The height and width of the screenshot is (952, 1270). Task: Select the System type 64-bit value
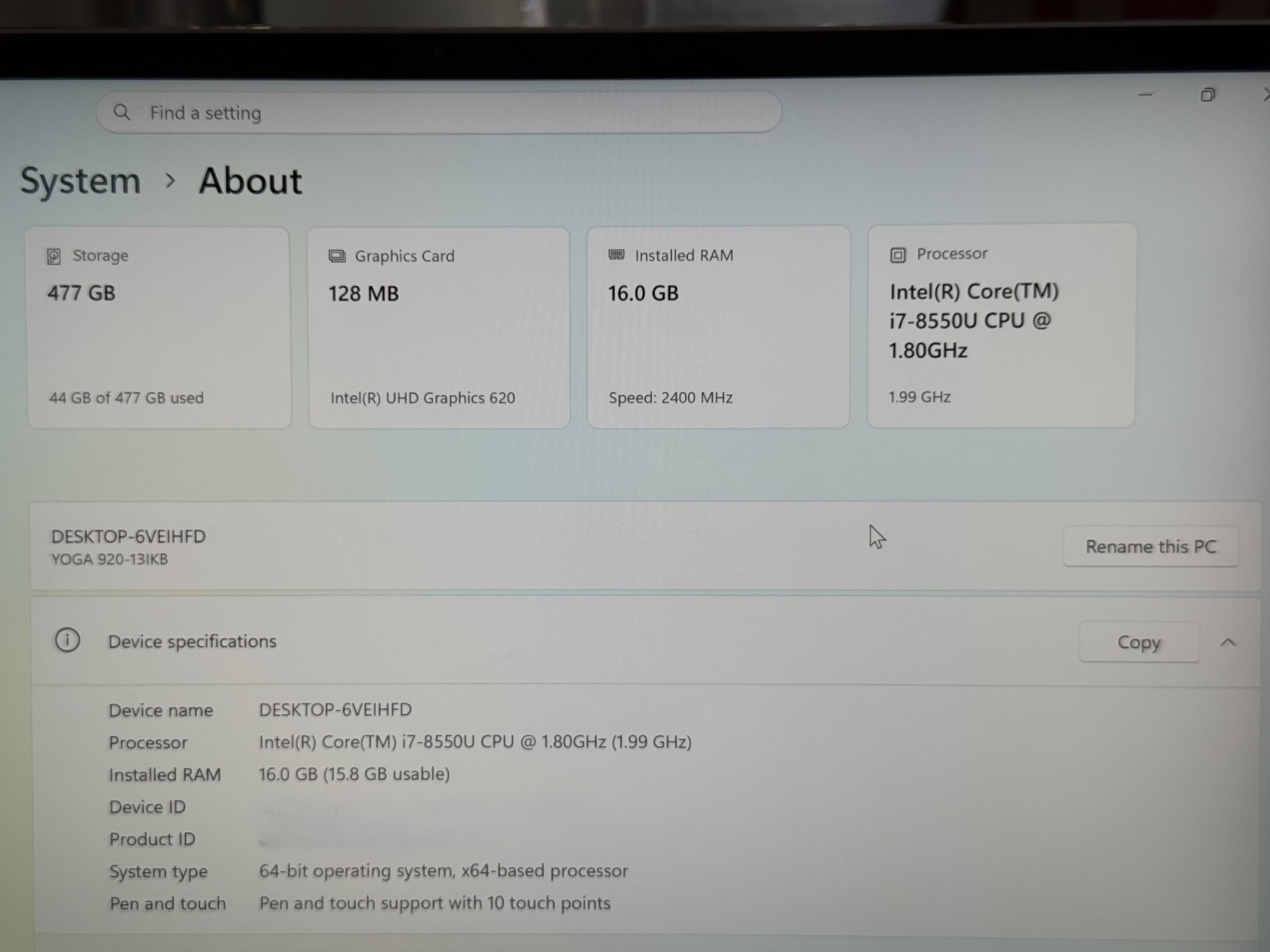click(x=443, y=871)
